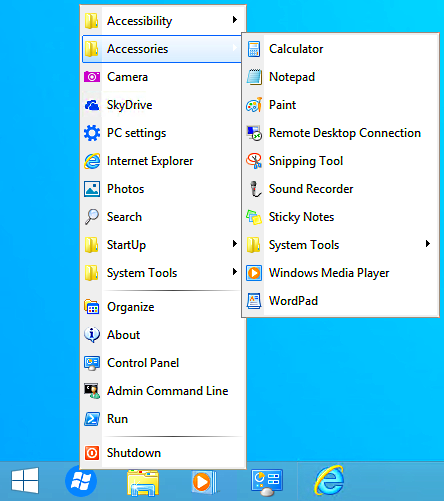Screen dimensions: 444x501
Task: Click Windows Media Player taskbar icon
Action: pyautogui.click(x=204, y=481)
